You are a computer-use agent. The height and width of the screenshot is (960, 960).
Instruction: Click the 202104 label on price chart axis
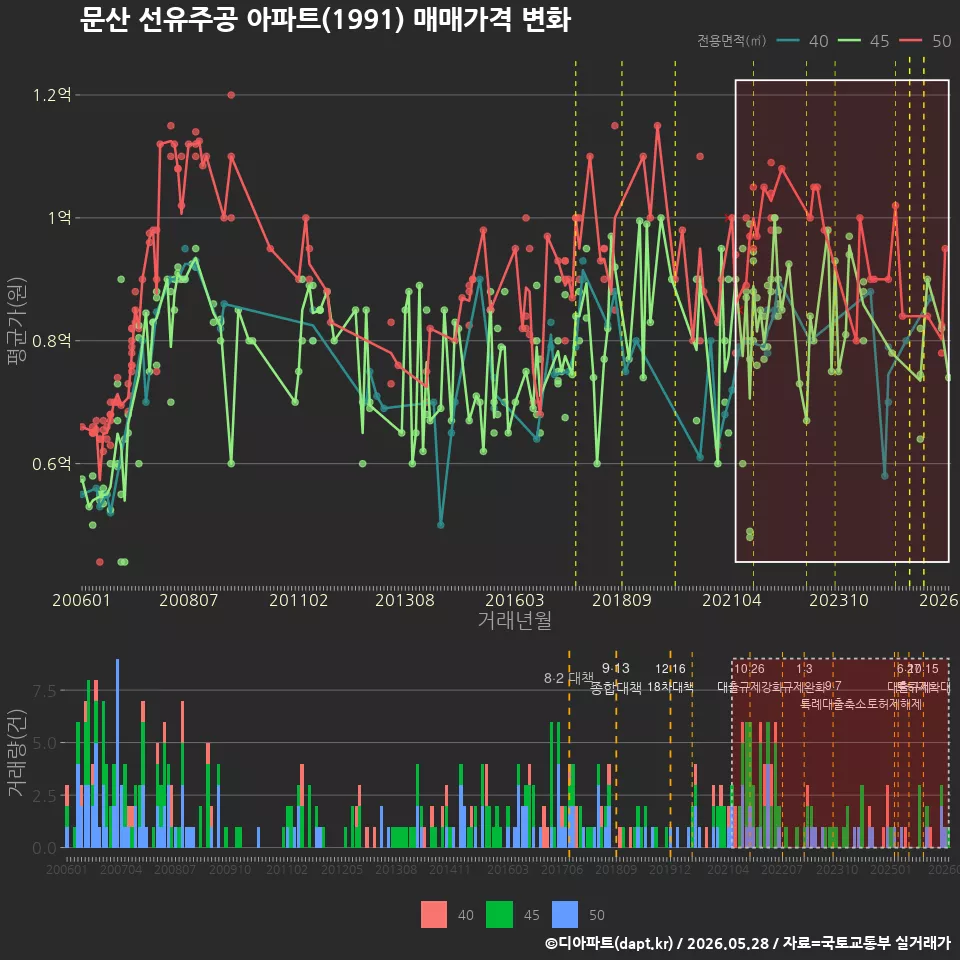click(x=732, y=600)
